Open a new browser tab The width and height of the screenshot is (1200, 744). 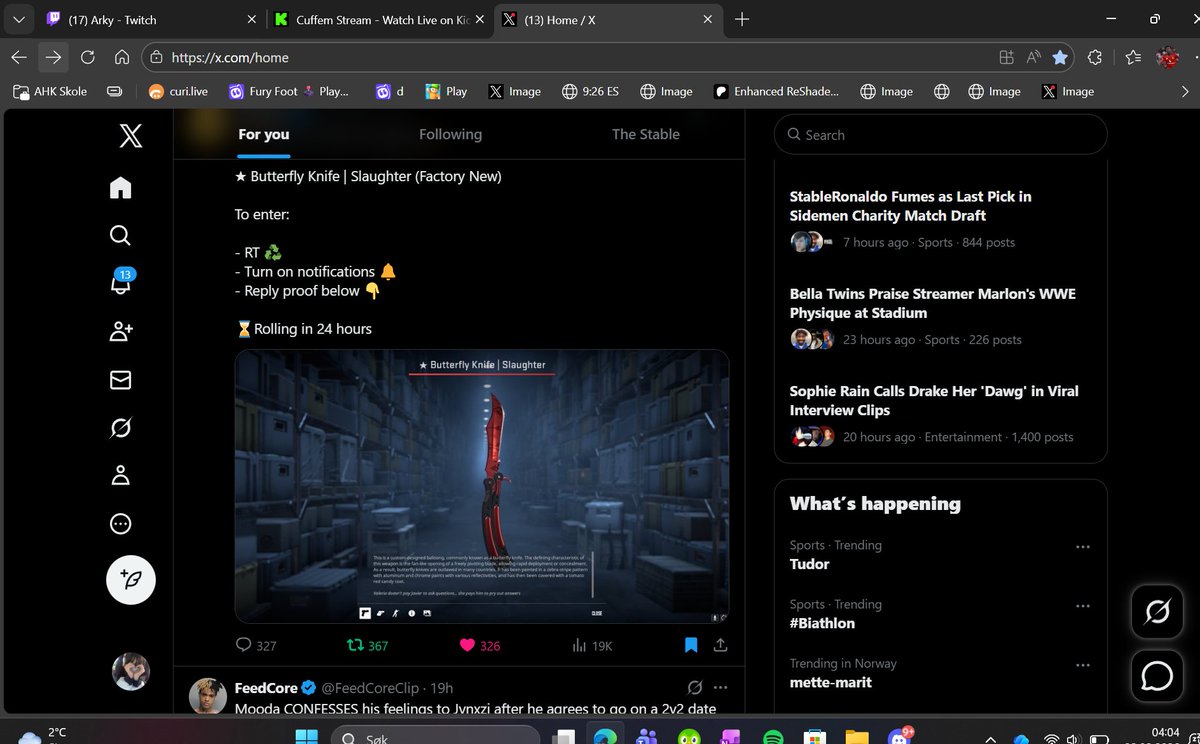pyautogui.click(x=742, y=19)
